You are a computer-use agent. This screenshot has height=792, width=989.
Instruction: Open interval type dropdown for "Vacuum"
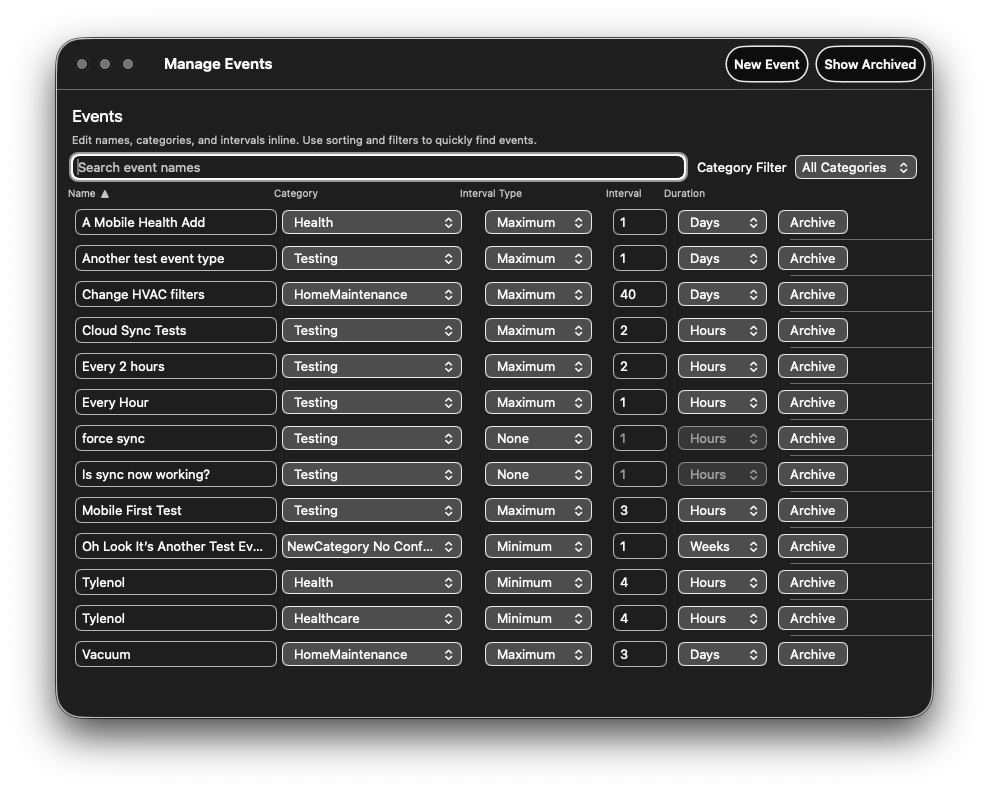(x=538, y=654)
